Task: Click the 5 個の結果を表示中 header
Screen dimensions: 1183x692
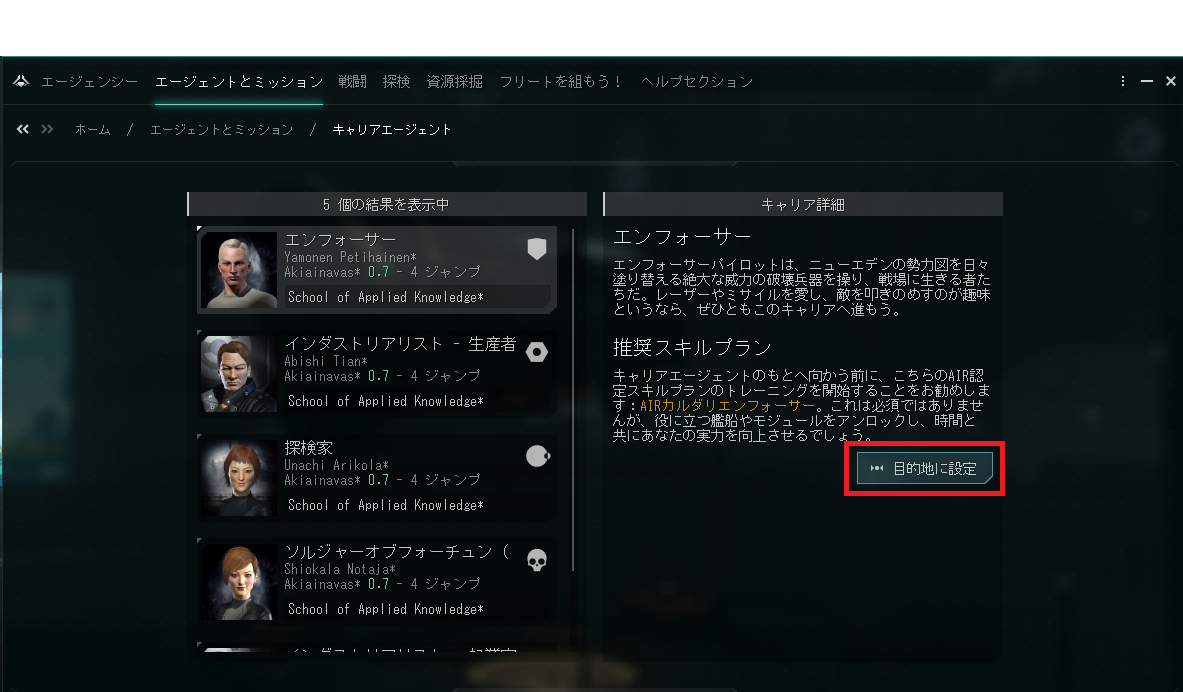Action: pos(387,205)
